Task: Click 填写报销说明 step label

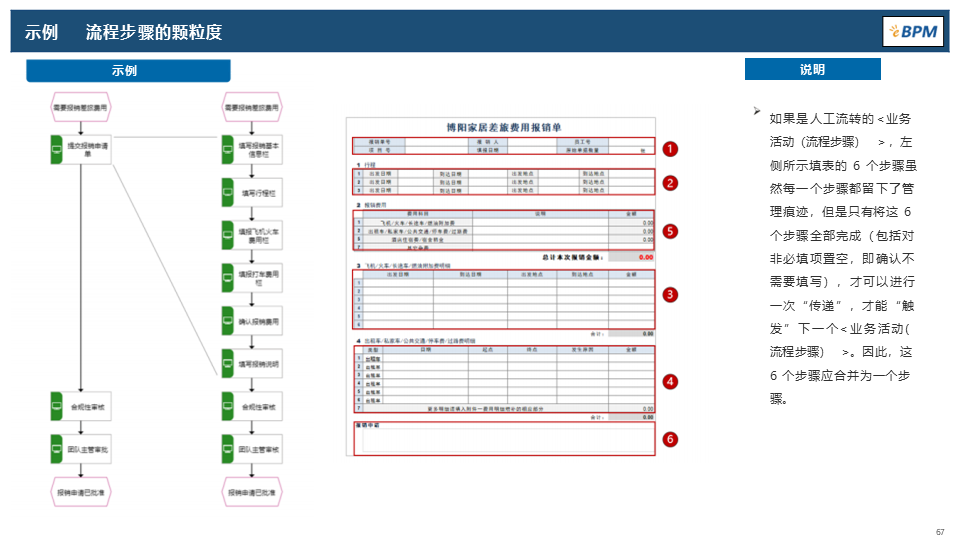Action: click(258, 364)
